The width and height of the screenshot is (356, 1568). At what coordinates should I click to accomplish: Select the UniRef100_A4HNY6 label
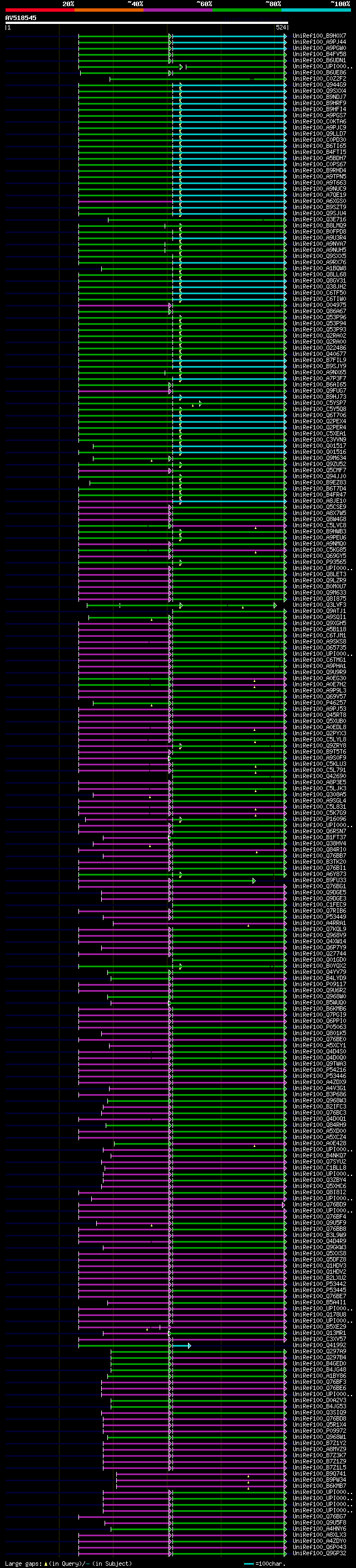pyautogui.click(x=319, y=1529)
